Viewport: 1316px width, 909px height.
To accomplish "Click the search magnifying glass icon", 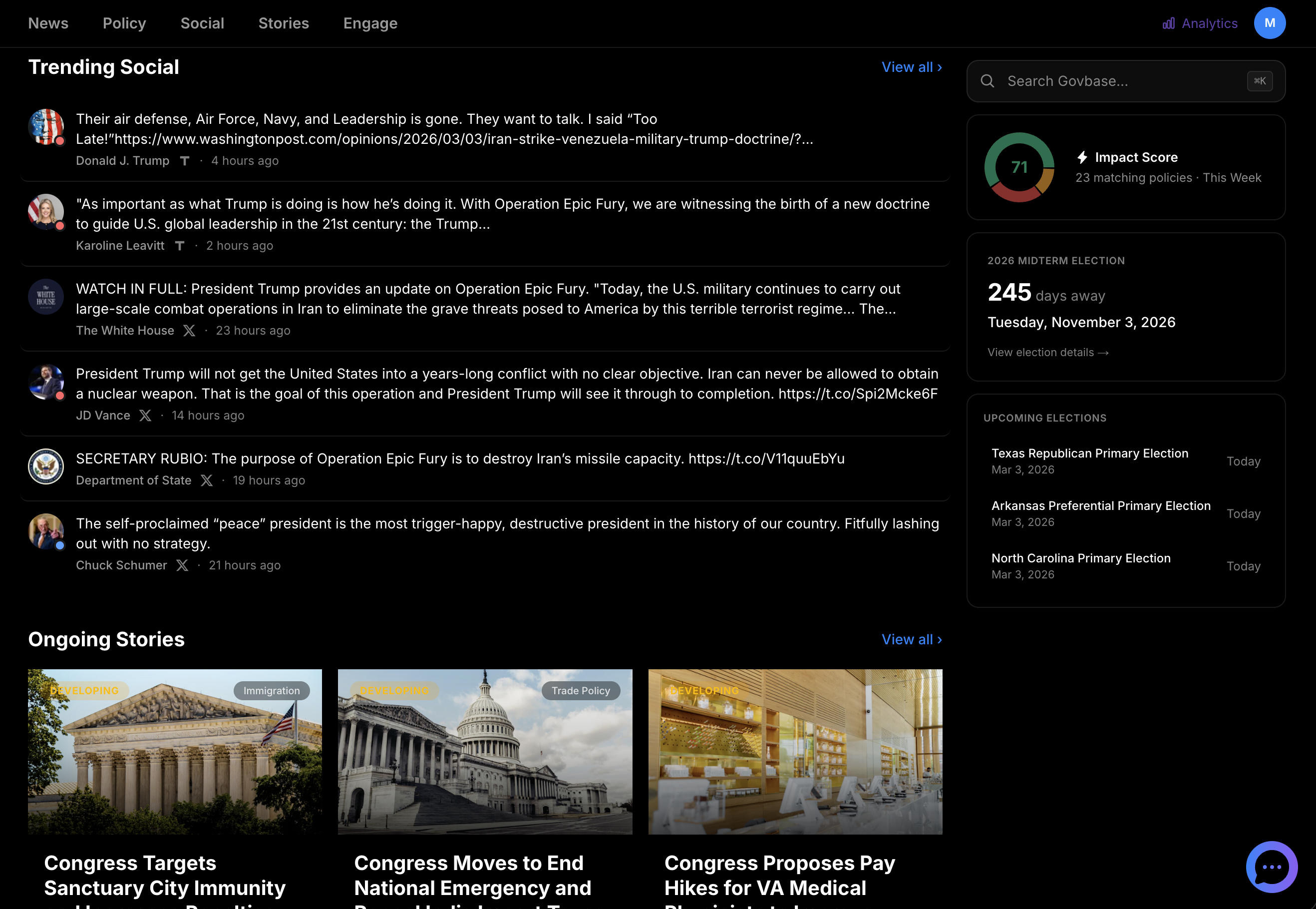I will [x=987, y=81].
